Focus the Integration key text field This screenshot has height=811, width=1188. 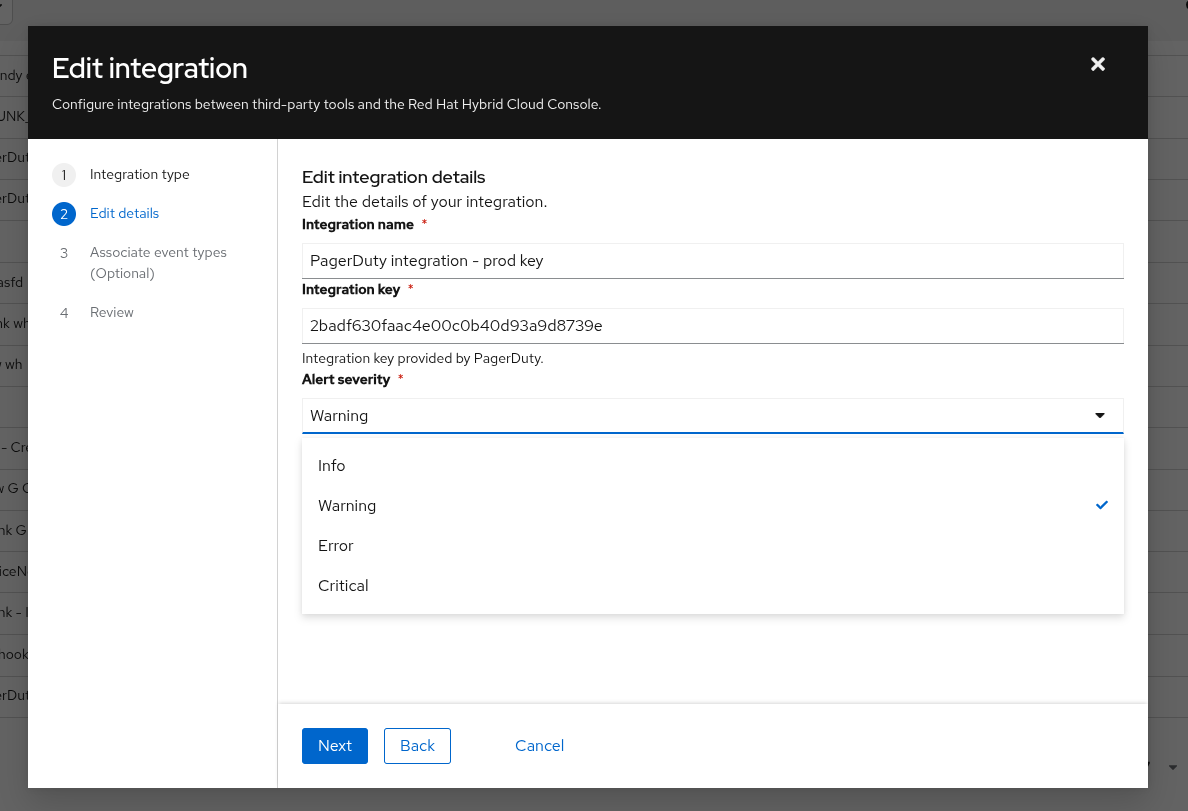coord(712,326)
